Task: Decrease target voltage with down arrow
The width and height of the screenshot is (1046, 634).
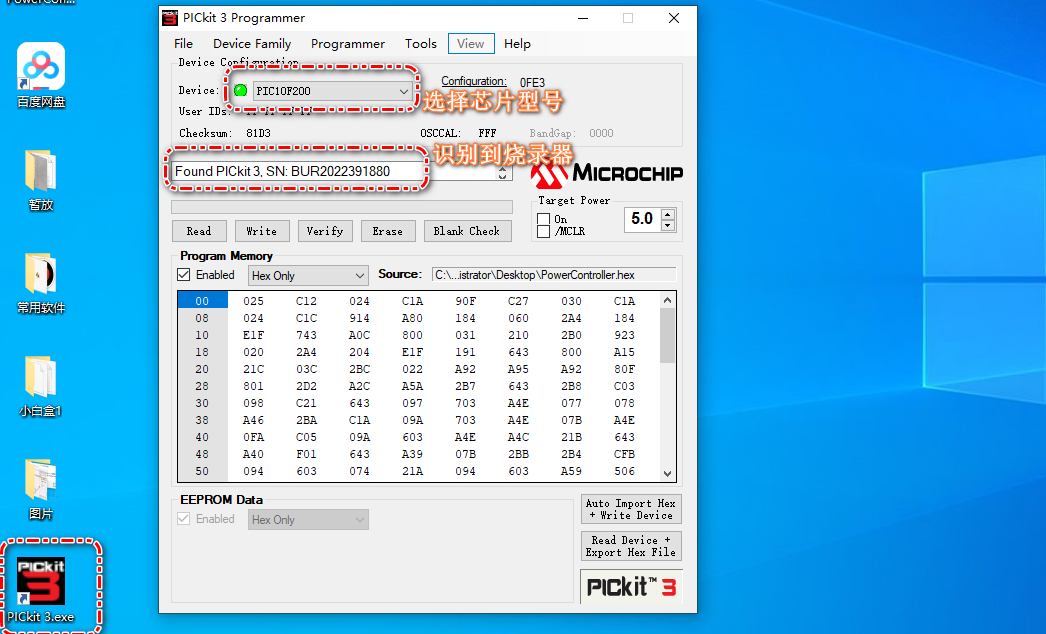Action: point(668,226)
